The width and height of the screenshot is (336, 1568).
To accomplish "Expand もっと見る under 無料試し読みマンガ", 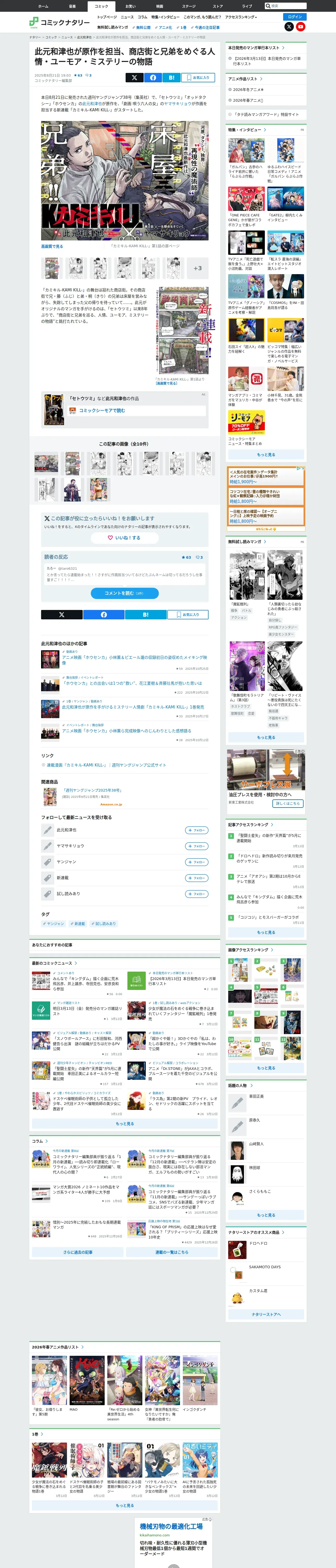I will tap(266, 737).
